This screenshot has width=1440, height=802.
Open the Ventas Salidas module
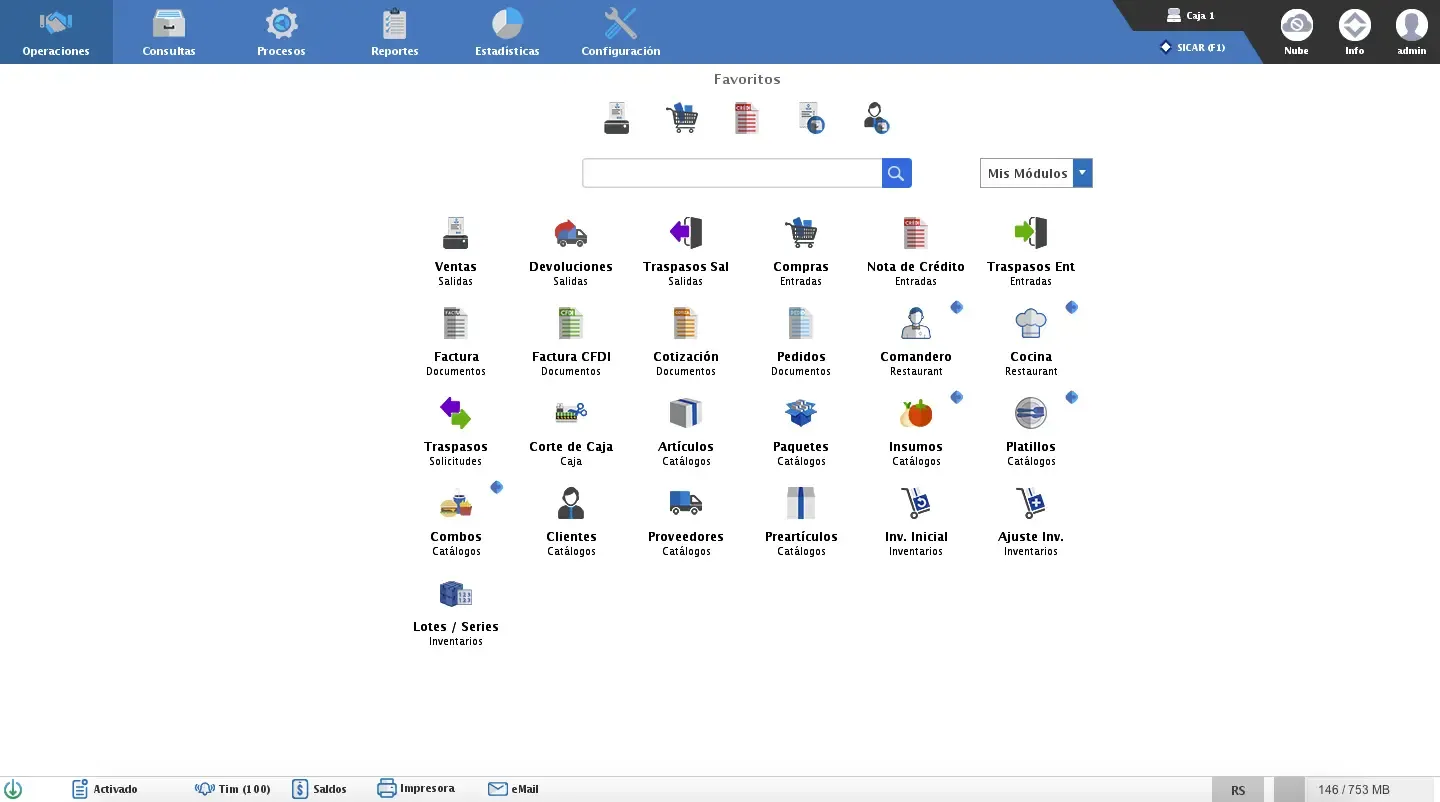[456, 248]
